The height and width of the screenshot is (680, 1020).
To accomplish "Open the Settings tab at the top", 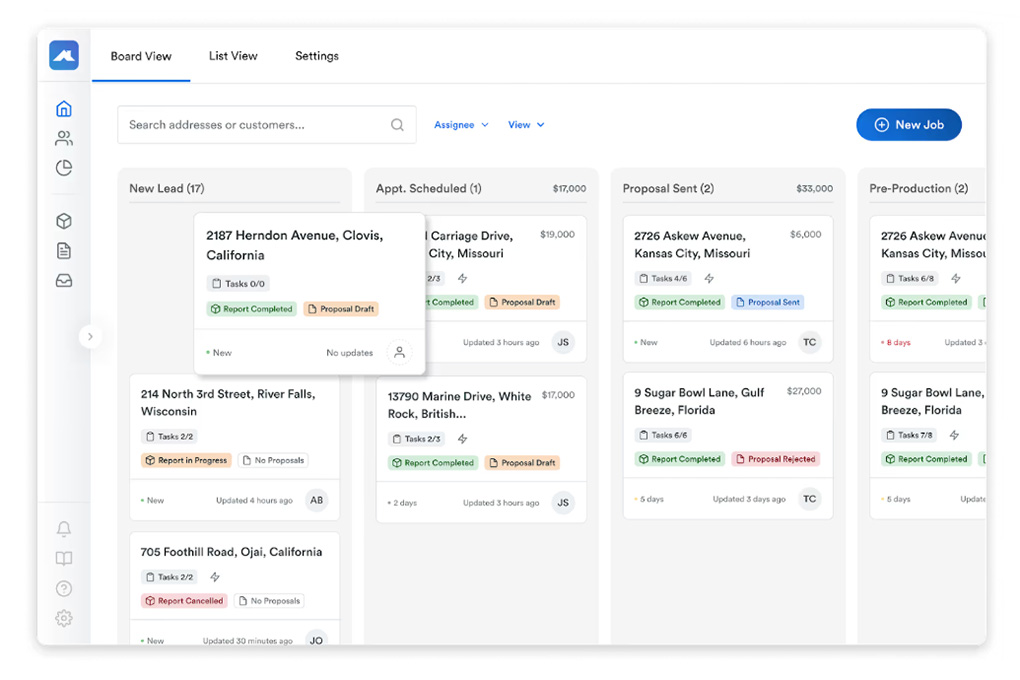I will (316, 56).
